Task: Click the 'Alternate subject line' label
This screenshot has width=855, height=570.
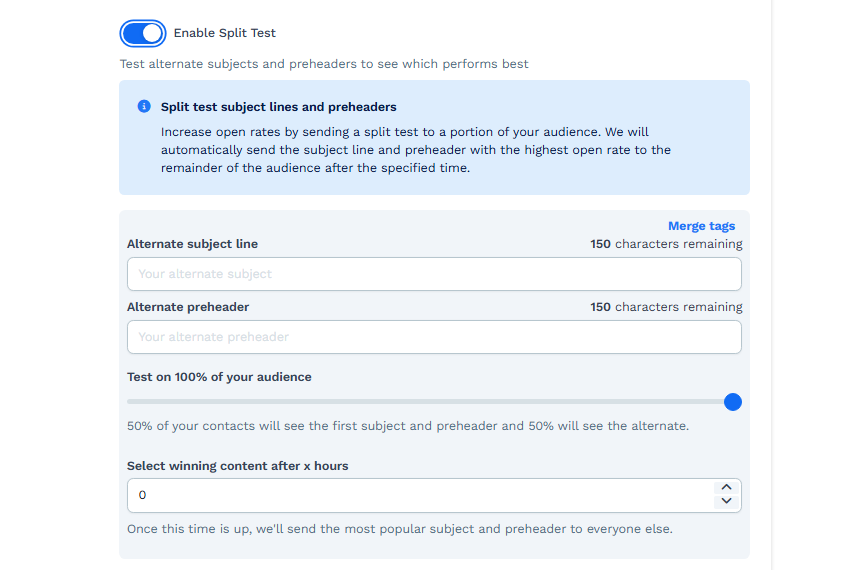Action: (192, 244)
